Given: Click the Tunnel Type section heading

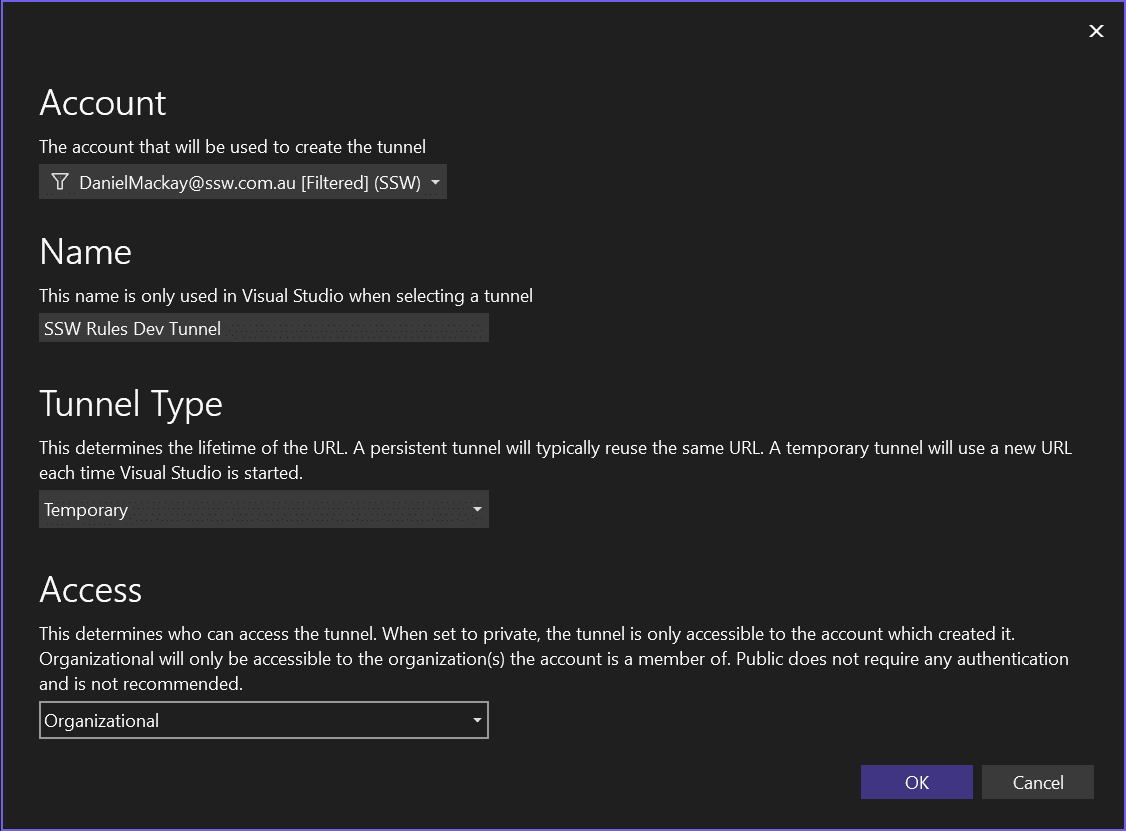Looking at the screenshot, I should pos(131,404).
